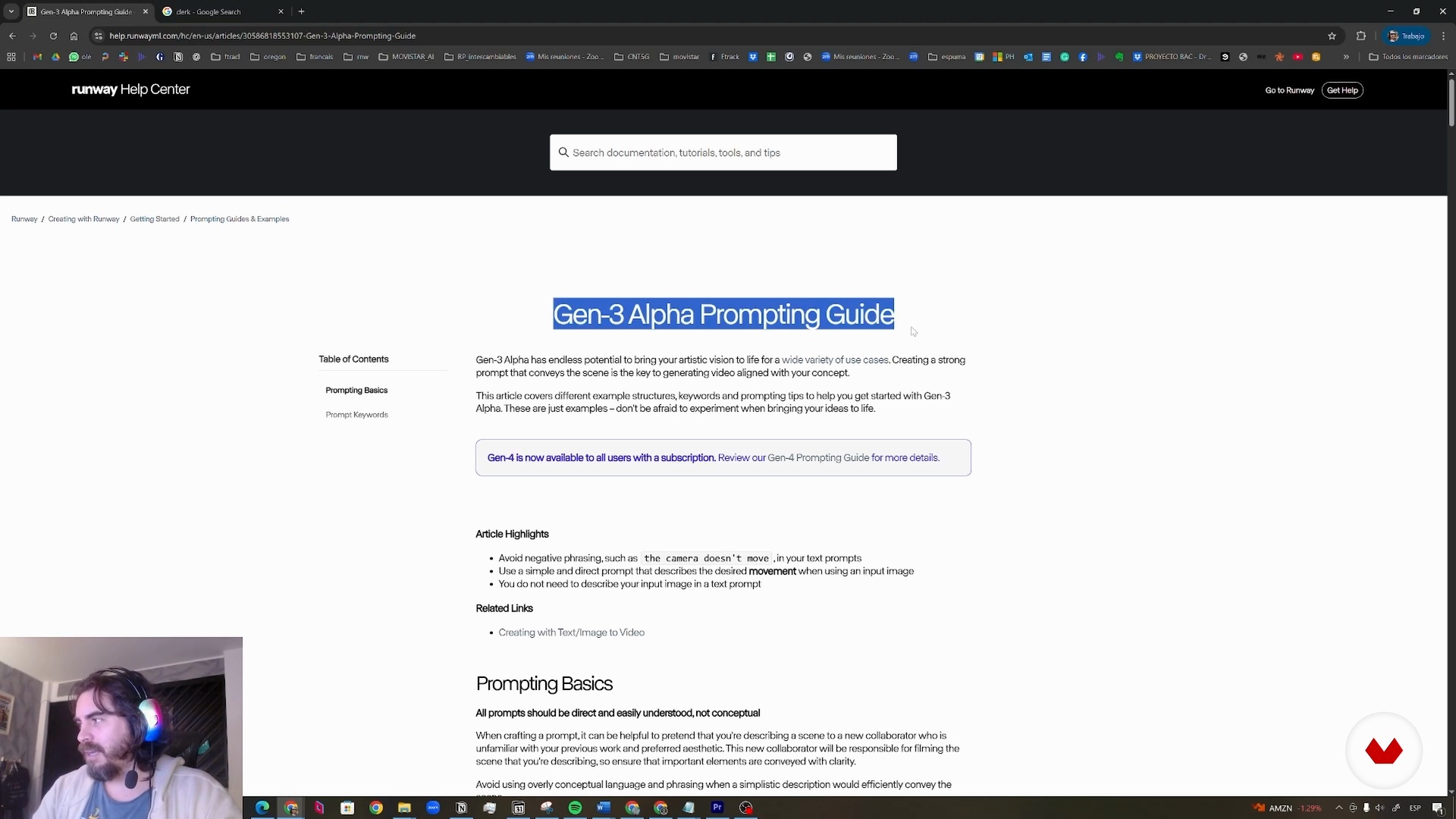
Task: Open Microsoft Word from the taskbar
Action: 604,808
